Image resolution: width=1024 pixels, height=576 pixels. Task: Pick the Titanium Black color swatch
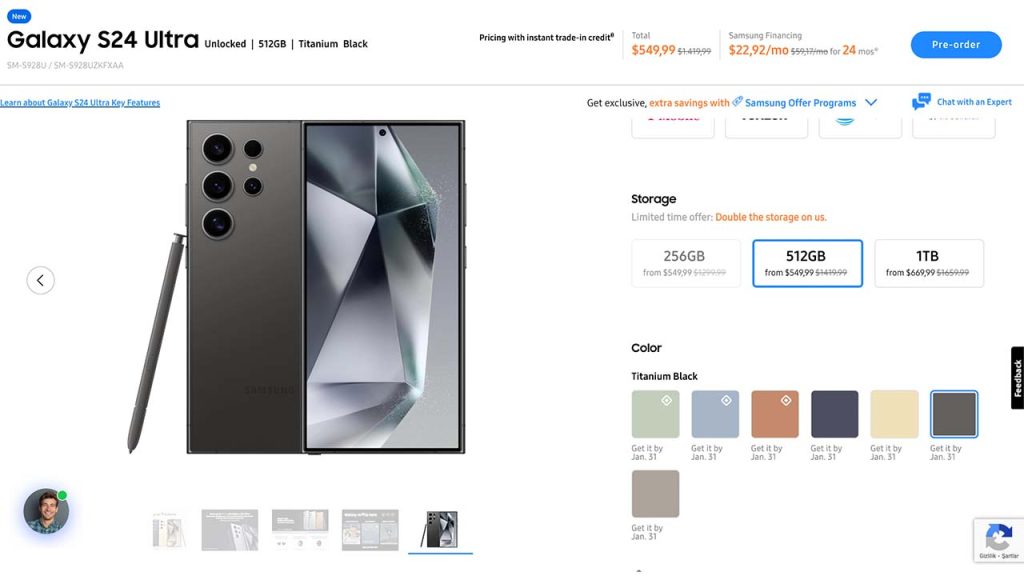click(x=954, y=414)
